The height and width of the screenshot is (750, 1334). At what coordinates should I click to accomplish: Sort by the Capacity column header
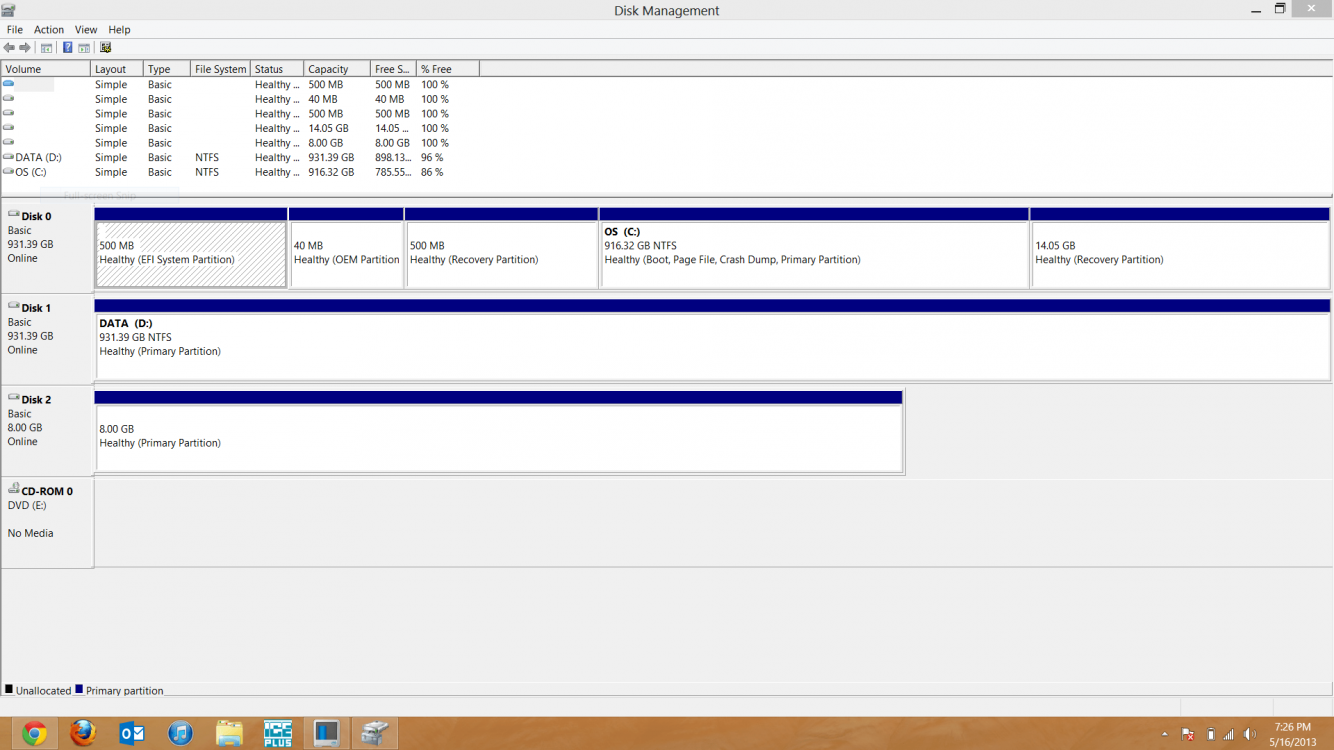click(337, 69)
